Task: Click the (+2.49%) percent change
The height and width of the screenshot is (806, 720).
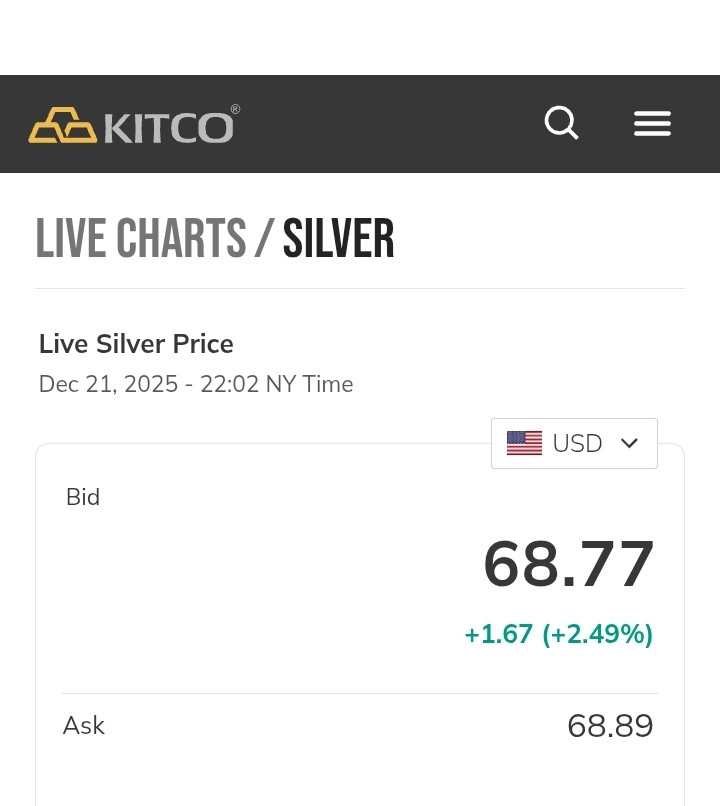Action: pyautogui.click(x=597, y=634)
